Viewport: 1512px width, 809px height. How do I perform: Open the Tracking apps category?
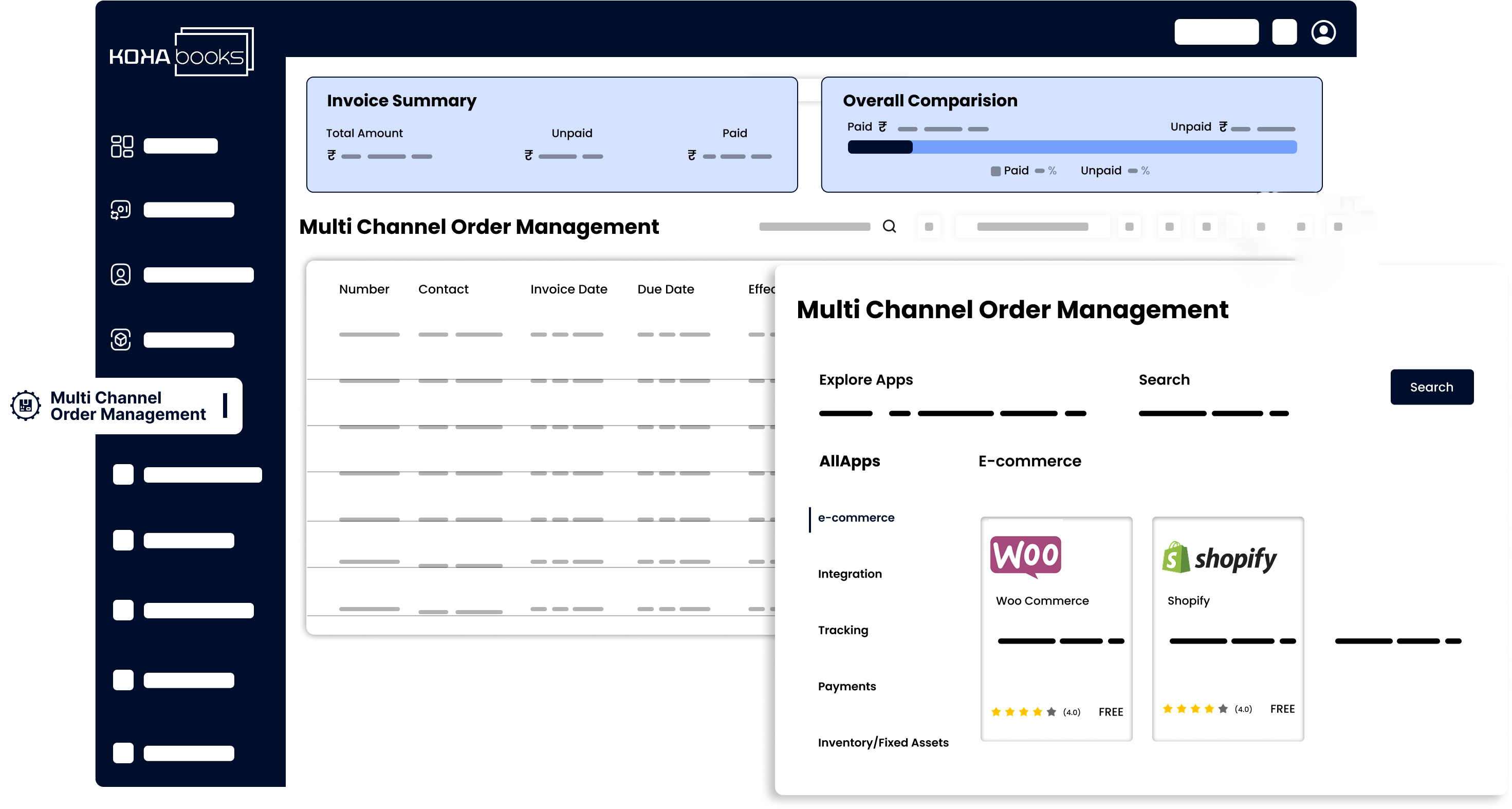pos(843,631)
